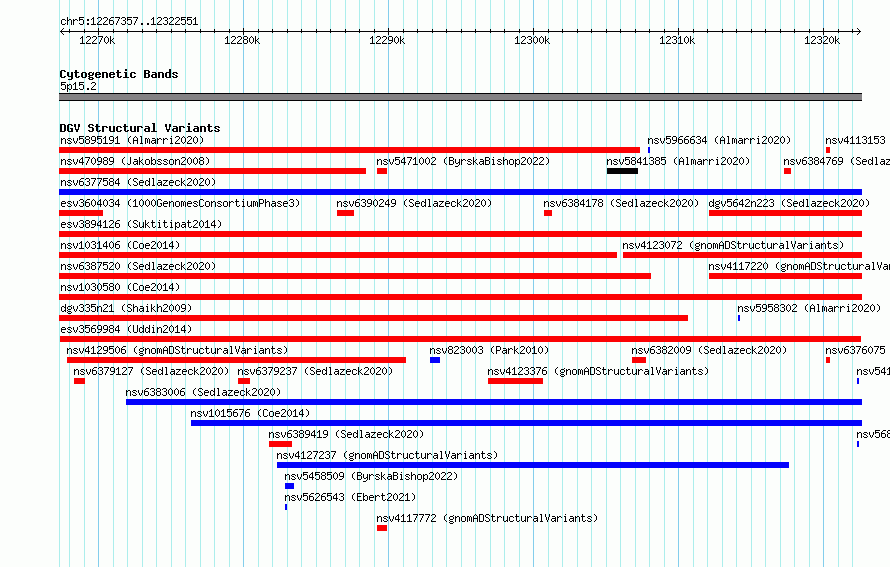This screenshot has height=567, width=890.
Task: Open nsv6383006 (Sedlazeck2020) label
Action: (x=203, y=392)
